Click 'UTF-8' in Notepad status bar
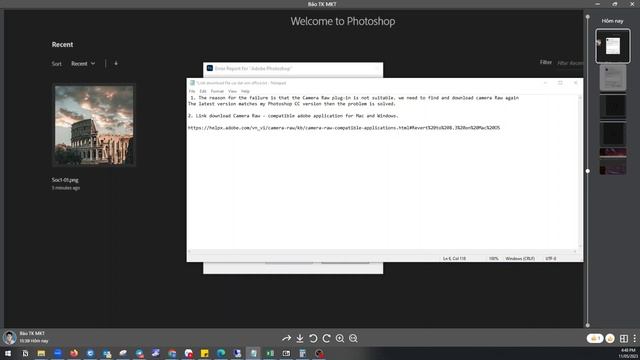Screen dimensions: 640x360 click(x=551, y=259)
